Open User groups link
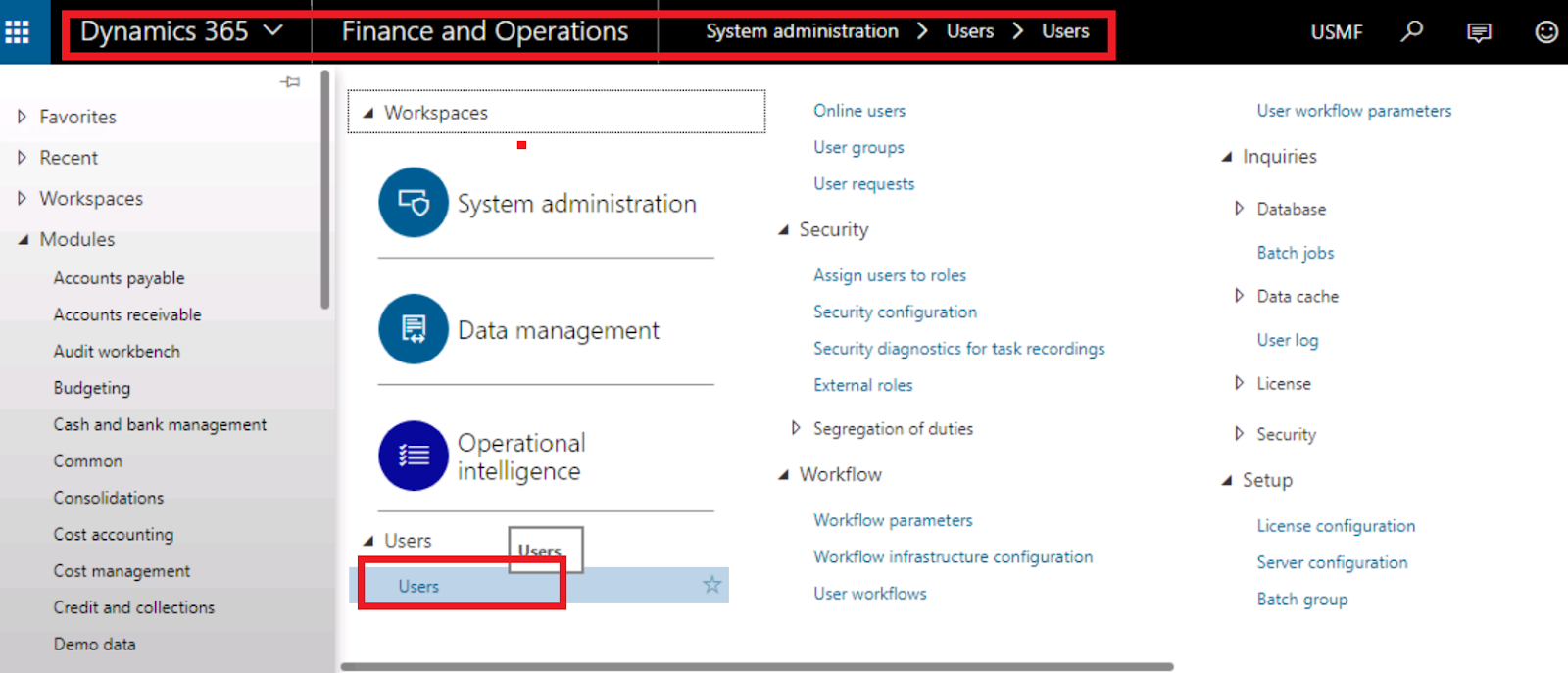The width and height of the screenshot is (1568, 673). (x=858, y=147)
